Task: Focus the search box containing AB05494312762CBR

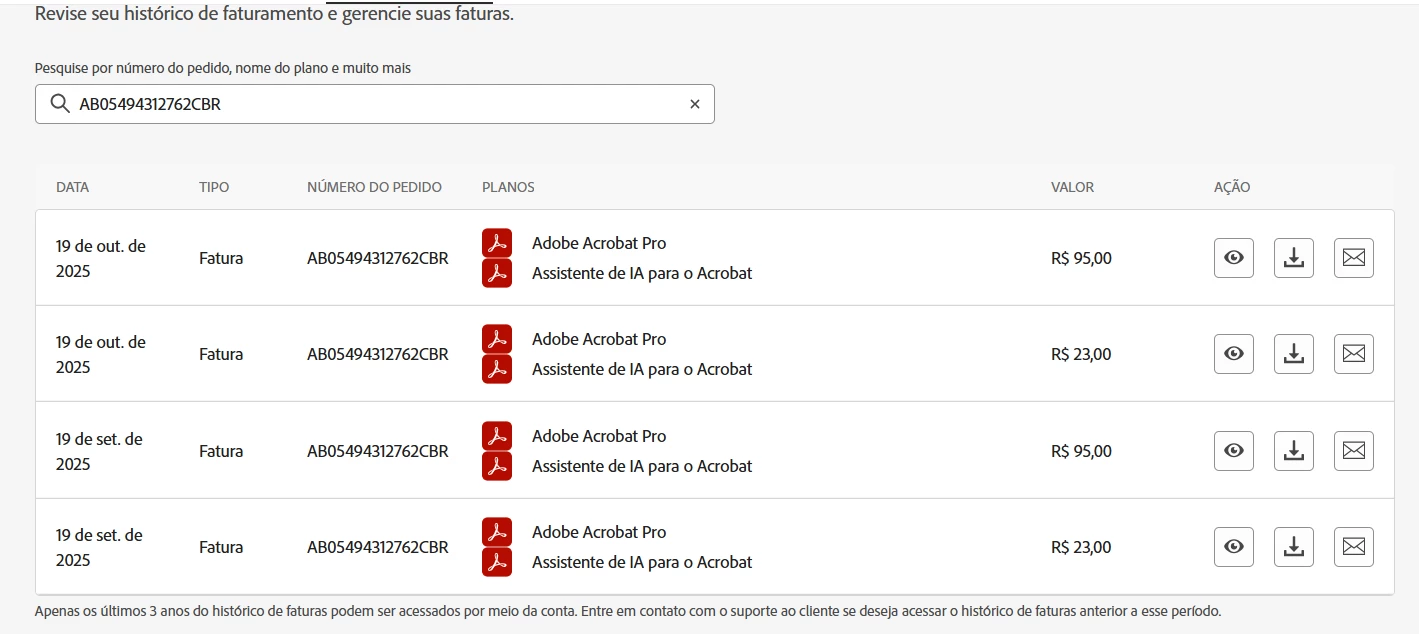Action: click(375, 104)
